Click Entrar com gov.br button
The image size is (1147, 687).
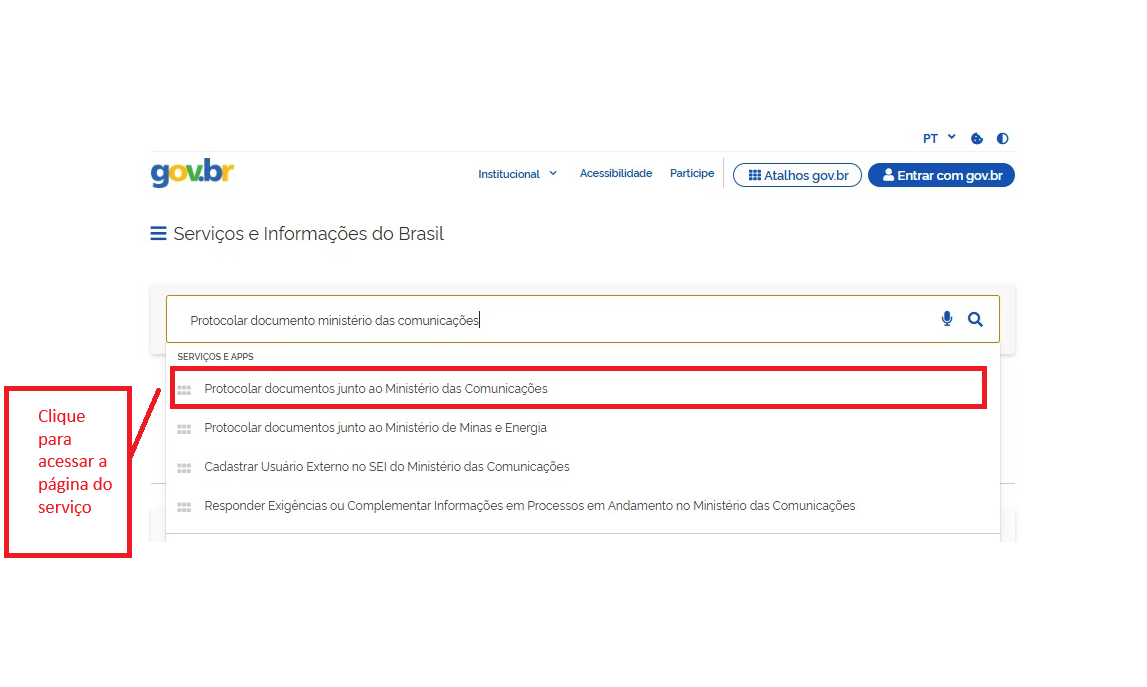[x=941, y=176]
